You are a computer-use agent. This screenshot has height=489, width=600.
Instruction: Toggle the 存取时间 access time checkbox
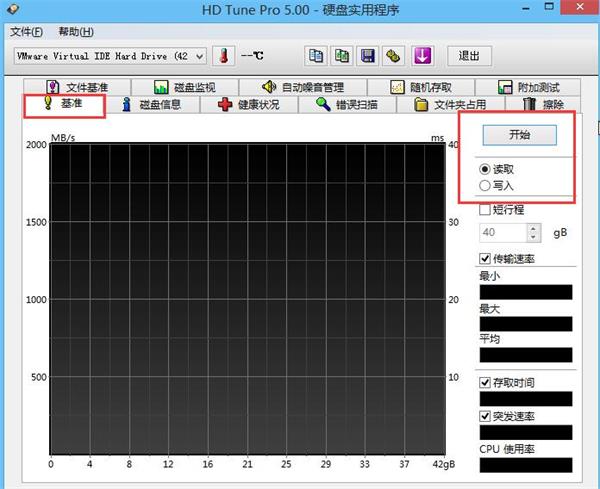point(485,383)
